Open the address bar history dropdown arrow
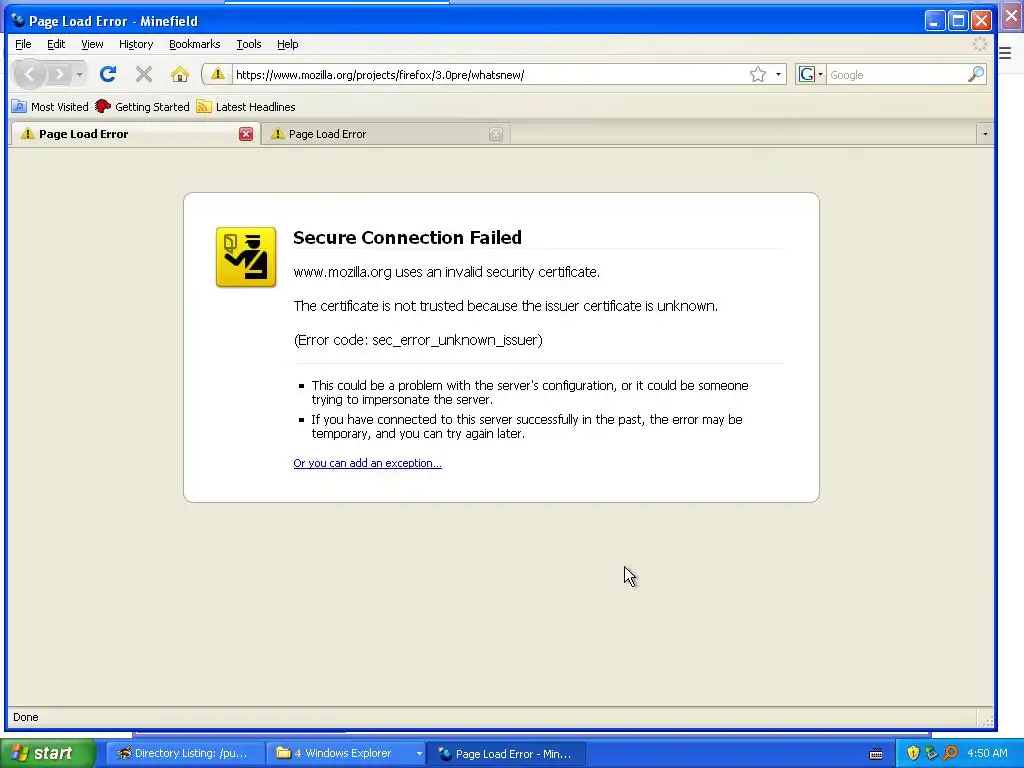The image size is (1024, 768). coord(778,74)
